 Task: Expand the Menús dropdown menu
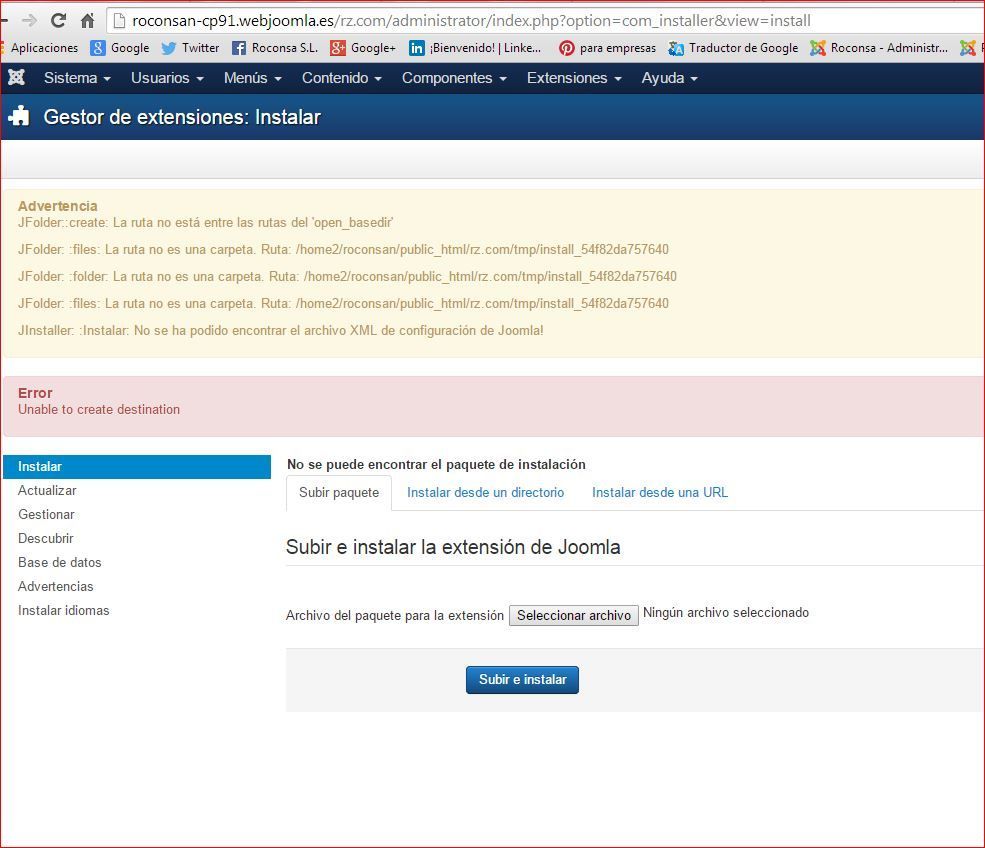pyautogui.click(x=253, y=78)
